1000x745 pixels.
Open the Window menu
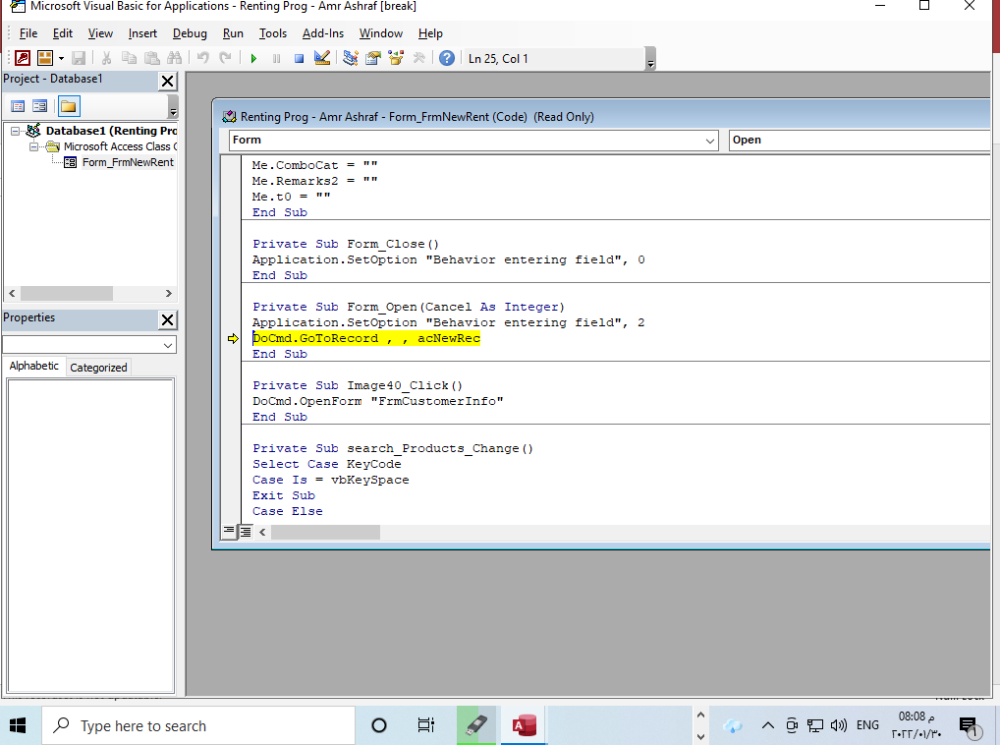381,33
